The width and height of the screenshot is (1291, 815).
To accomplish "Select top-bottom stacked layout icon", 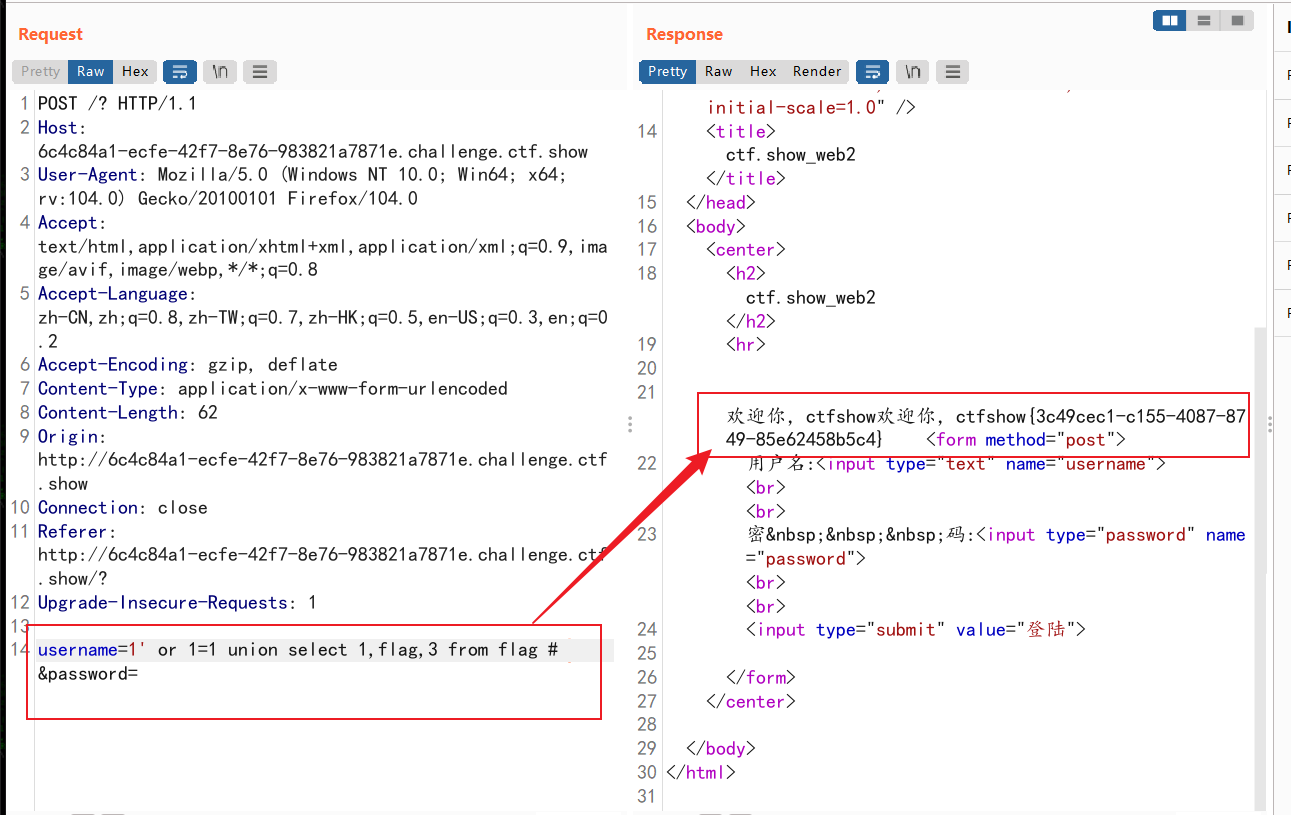I will 1204,20.
